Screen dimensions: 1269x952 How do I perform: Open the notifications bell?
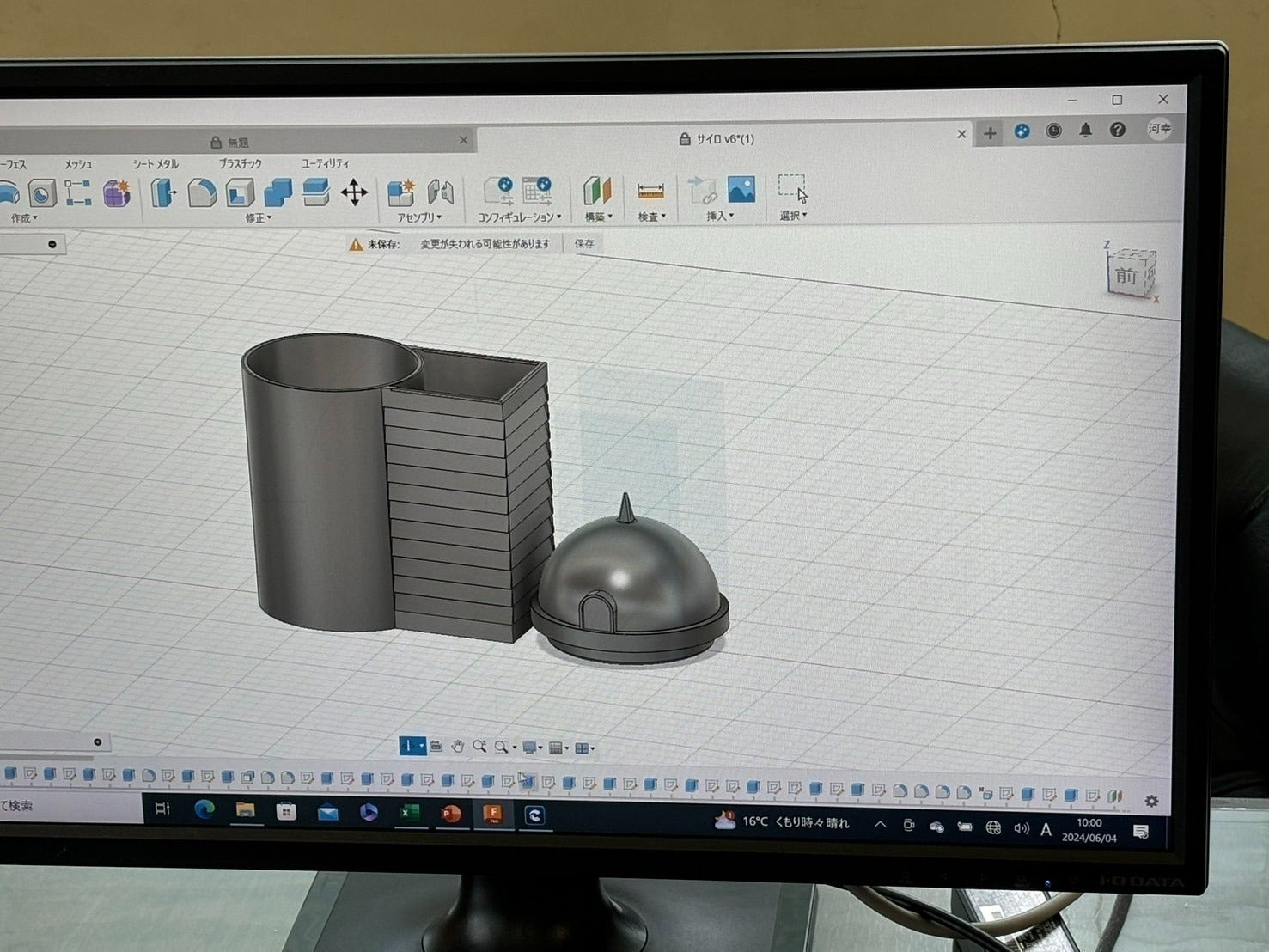point(1085,131)
